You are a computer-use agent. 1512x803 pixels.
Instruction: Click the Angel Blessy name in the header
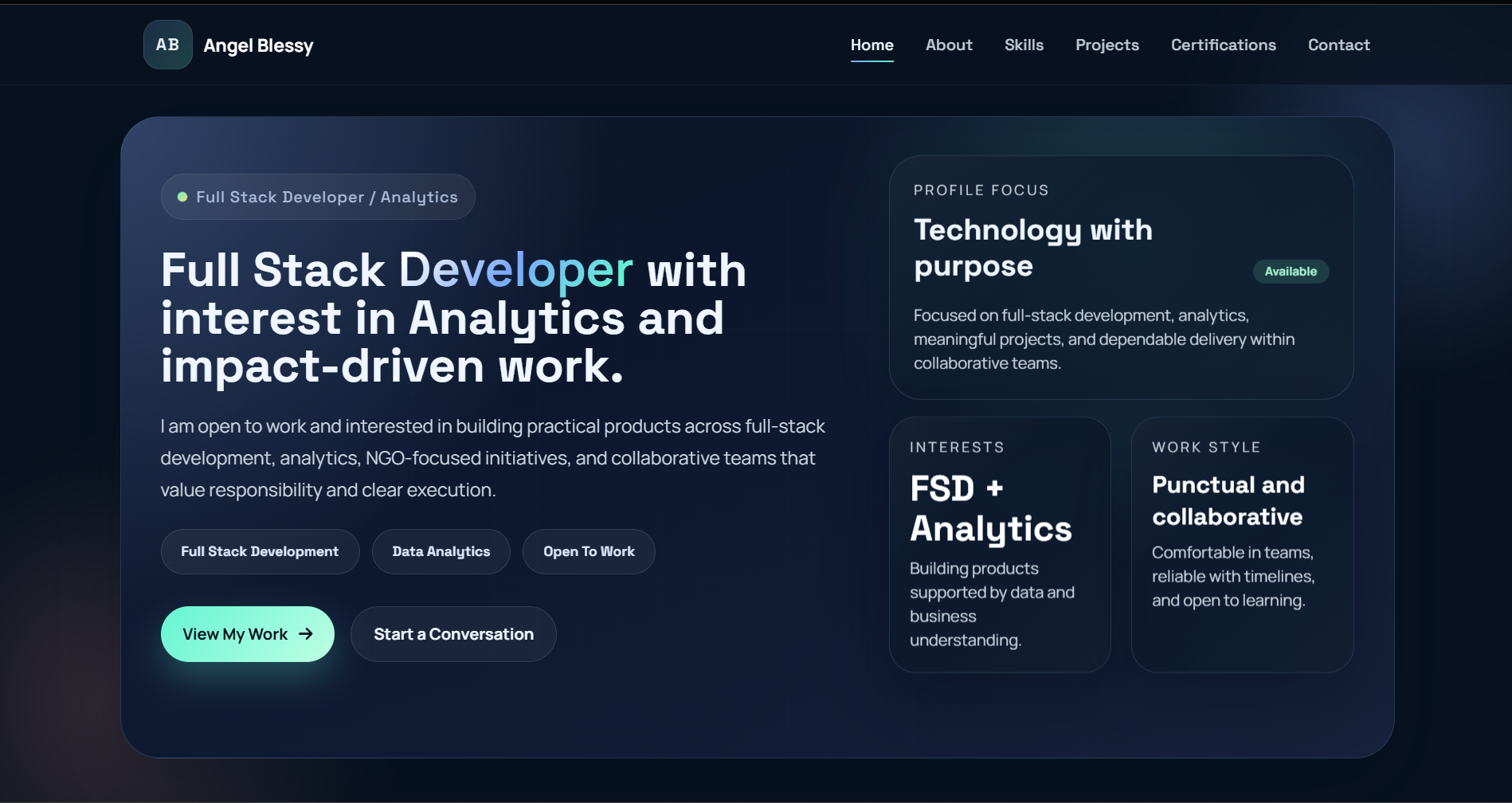pos(258,45)
